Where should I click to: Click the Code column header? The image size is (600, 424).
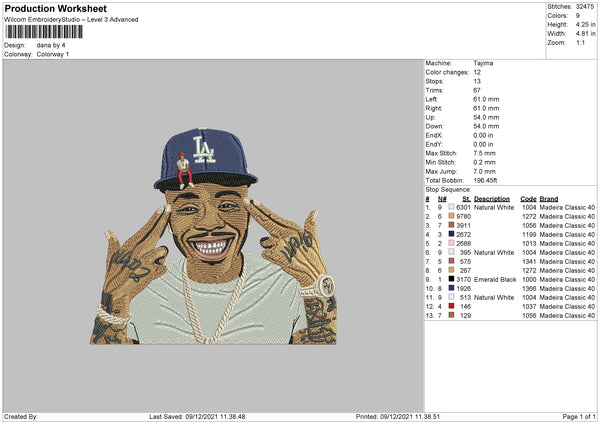(x=528, y=199)
